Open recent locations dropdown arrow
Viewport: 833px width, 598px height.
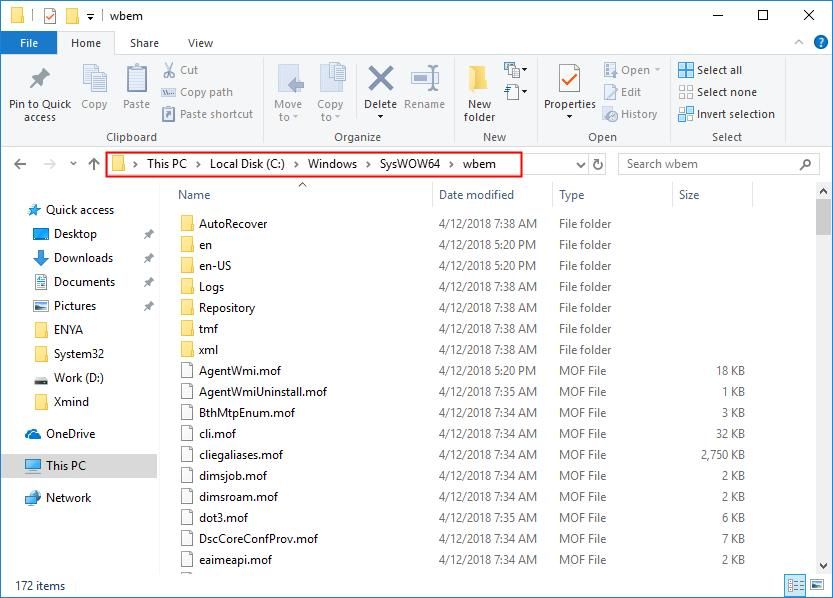[71, 164]
